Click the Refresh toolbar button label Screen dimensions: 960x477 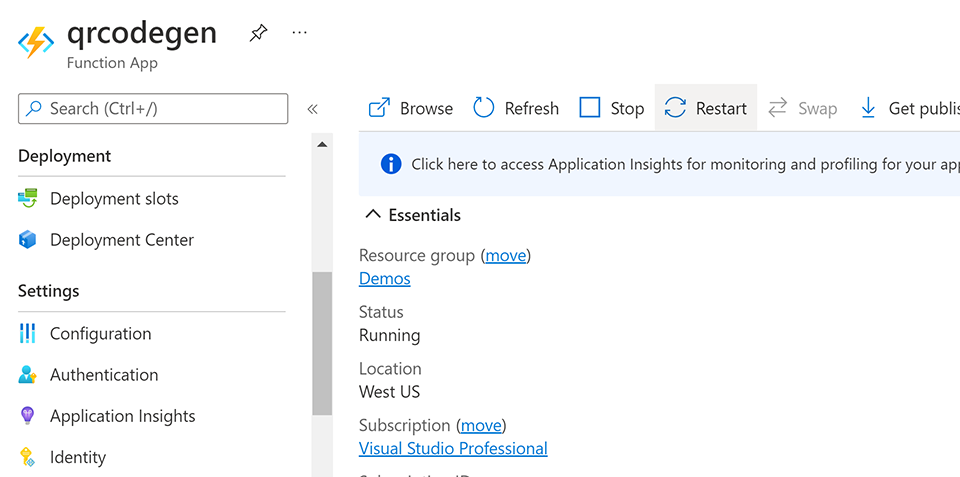pos(531,108)
